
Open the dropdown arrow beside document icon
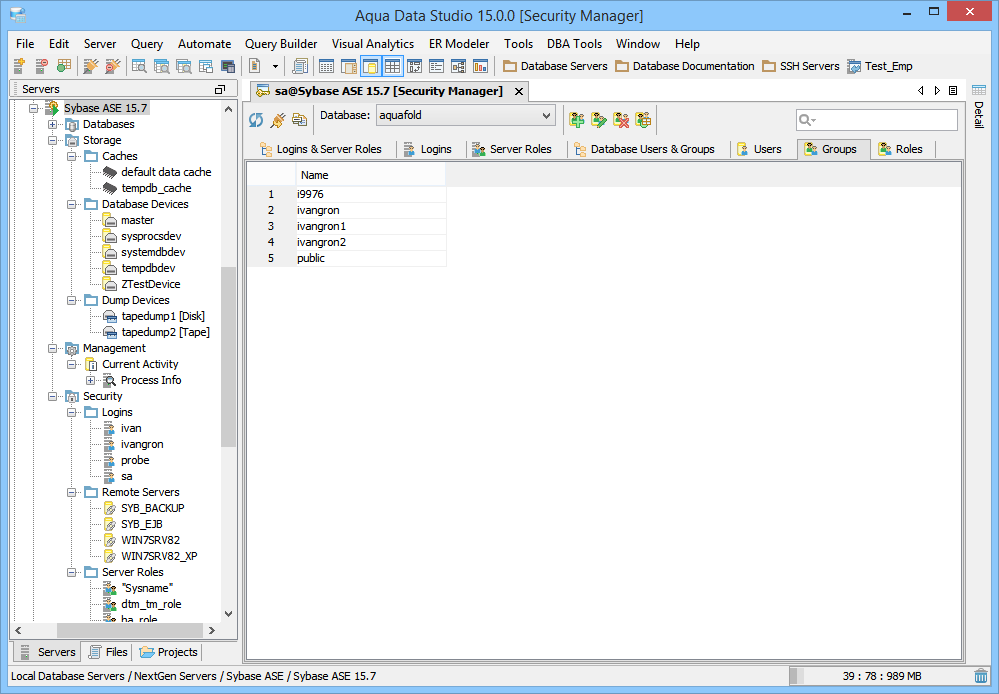[275, 66]
